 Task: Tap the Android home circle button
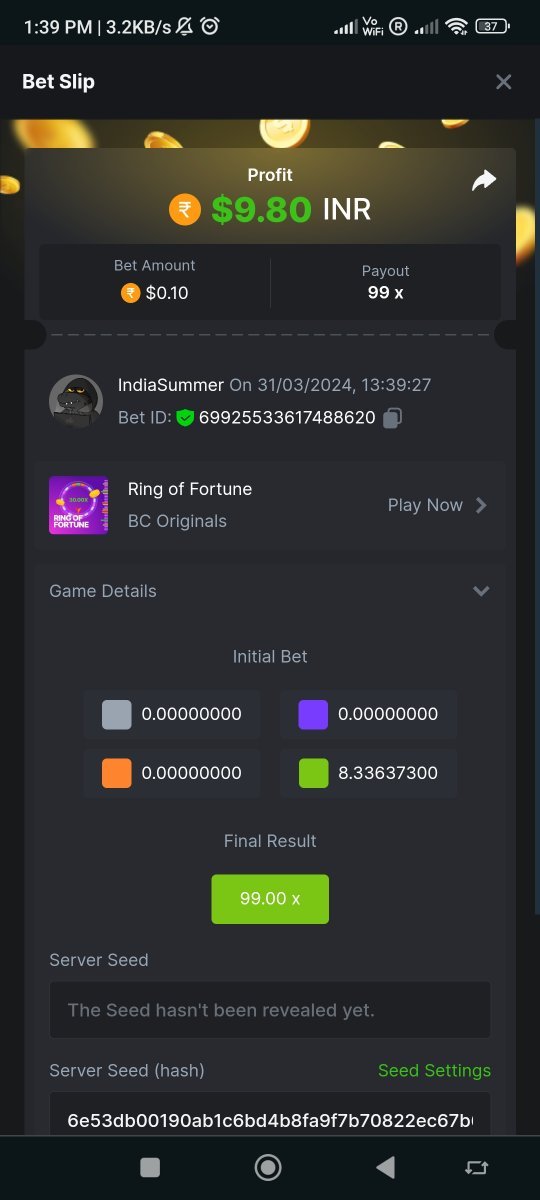coord(268,1167)
